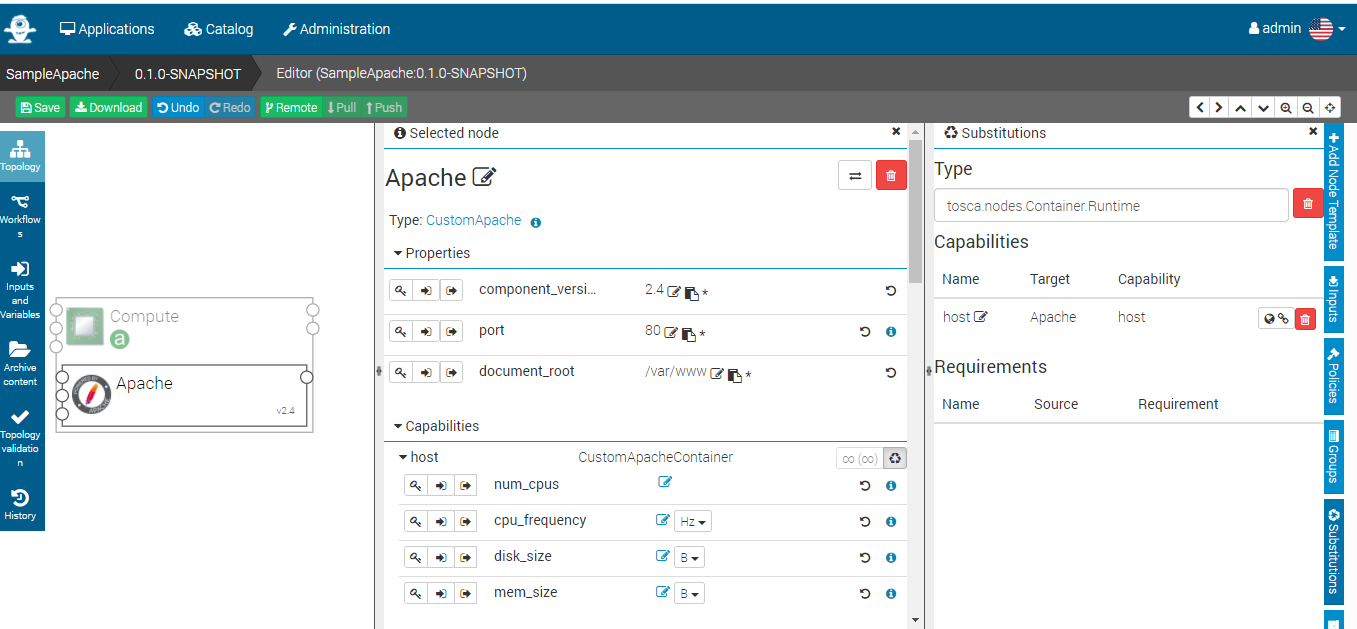Click the red delete Apache node button
The width and height of the screenshot is (1357, 629).
[x=891, y=175]
